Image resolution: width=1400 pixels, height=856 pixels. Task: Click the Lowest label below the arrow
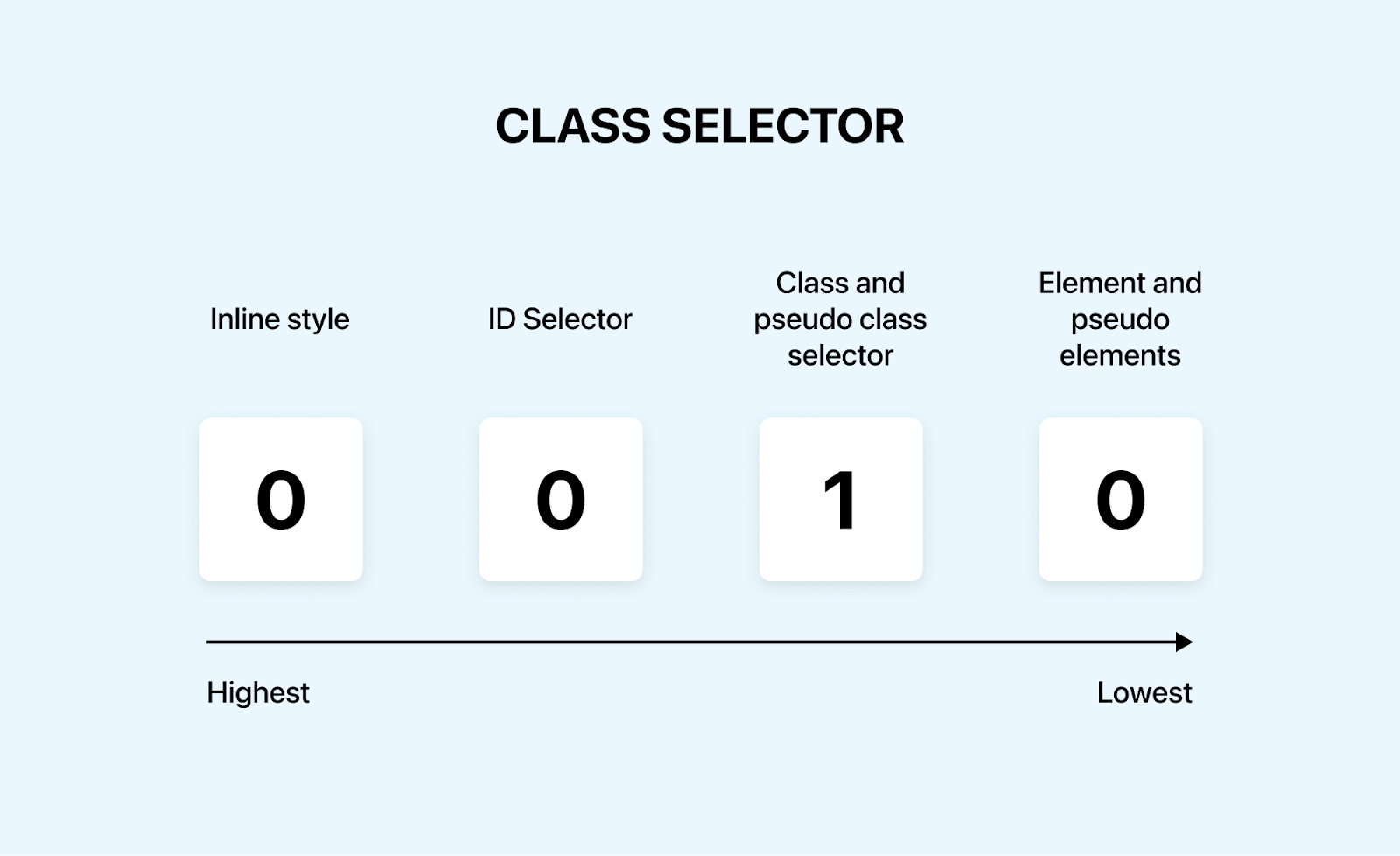coord(1144,693)
